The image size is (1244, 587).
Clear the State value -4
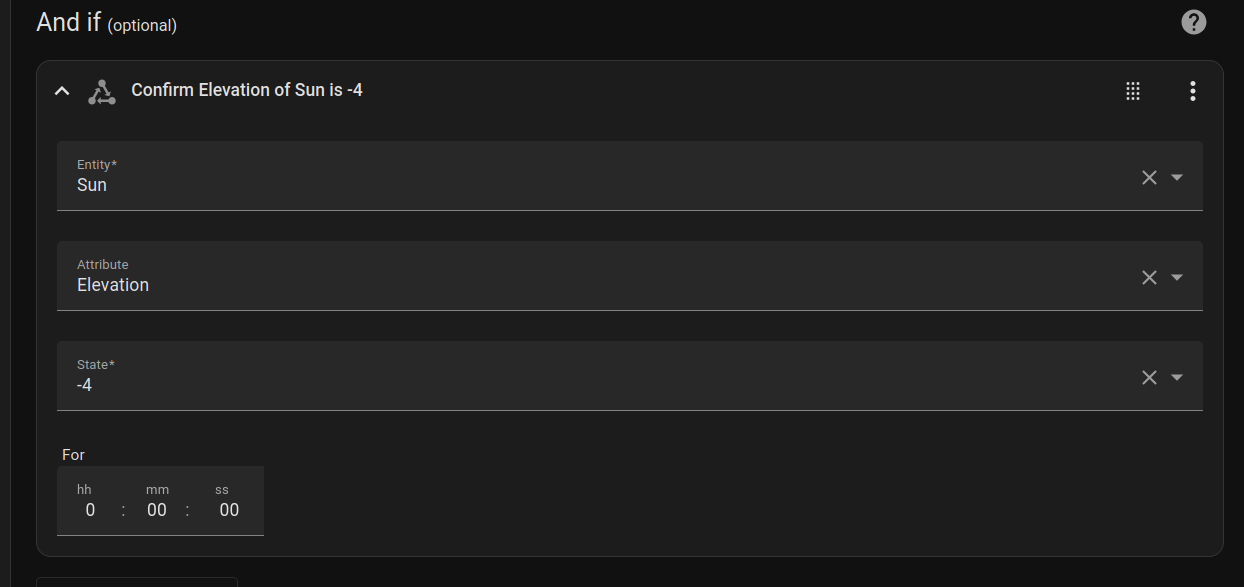click(x=1149, y=377)
